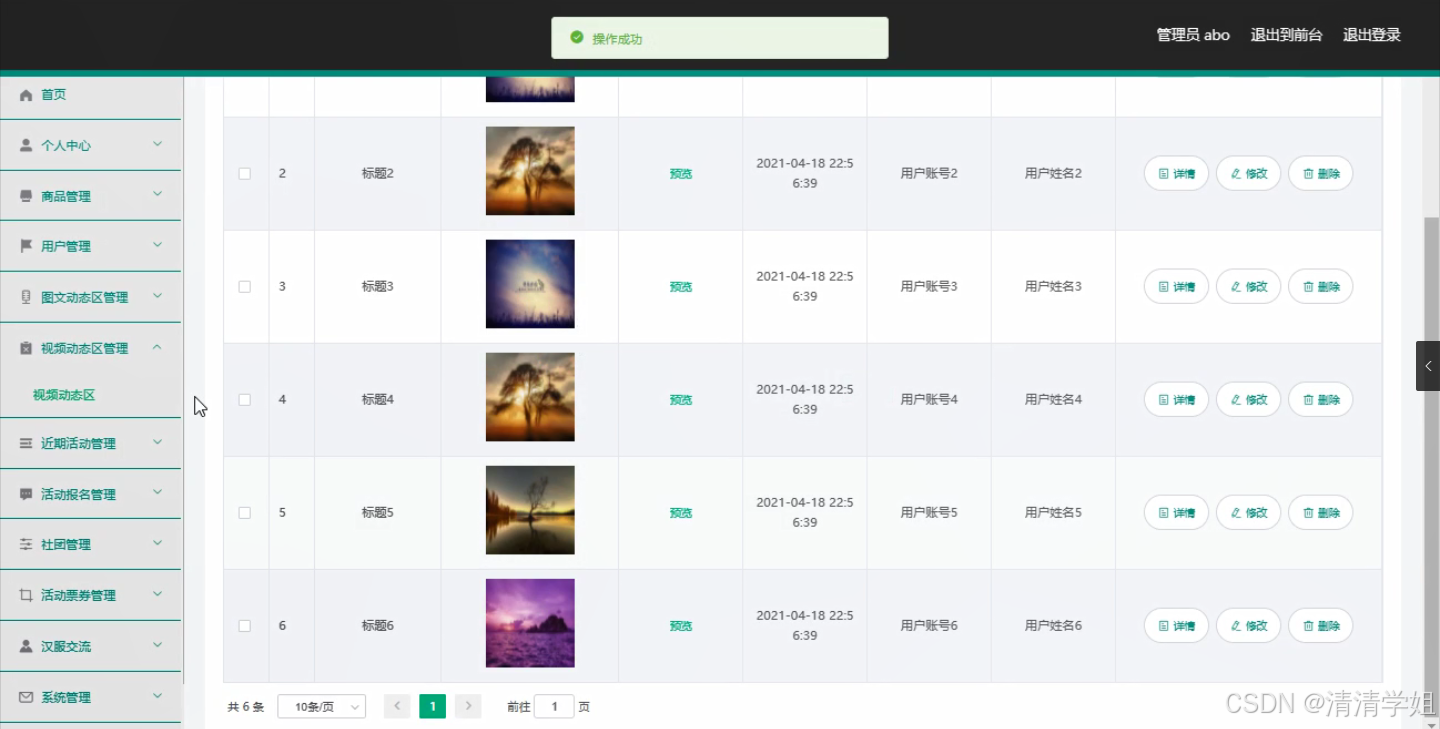Select 退出到前台 at top right
The height and width of the screenshot is (729, 1440).
[x=1286, y=34]
